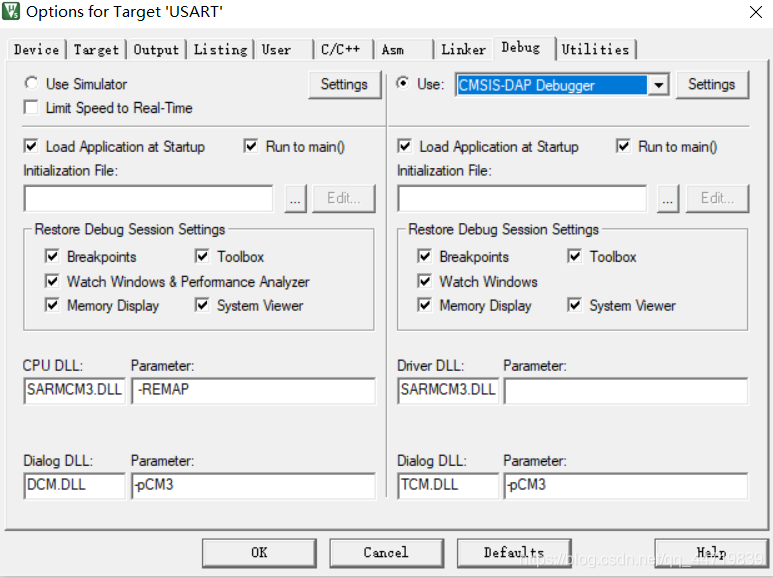Click DCM.DLL parameter field -pCM3
Image resolution: width=773 pixels, height=578 pixels.
253,485
